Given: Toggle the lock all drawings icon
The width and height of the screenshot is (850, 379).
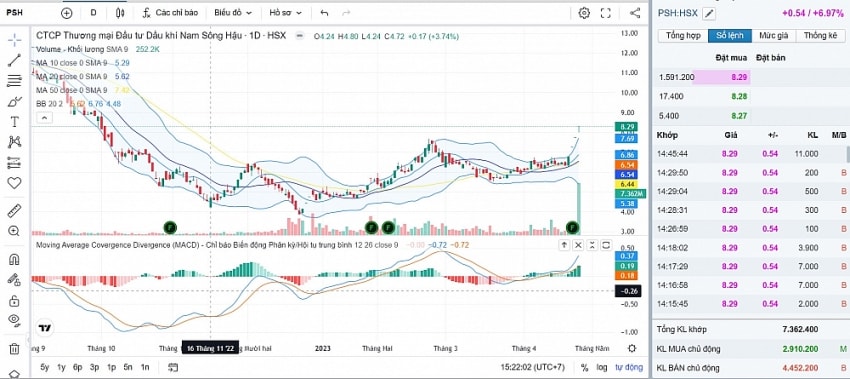Looking at the screenshot, I should [15, 300].
